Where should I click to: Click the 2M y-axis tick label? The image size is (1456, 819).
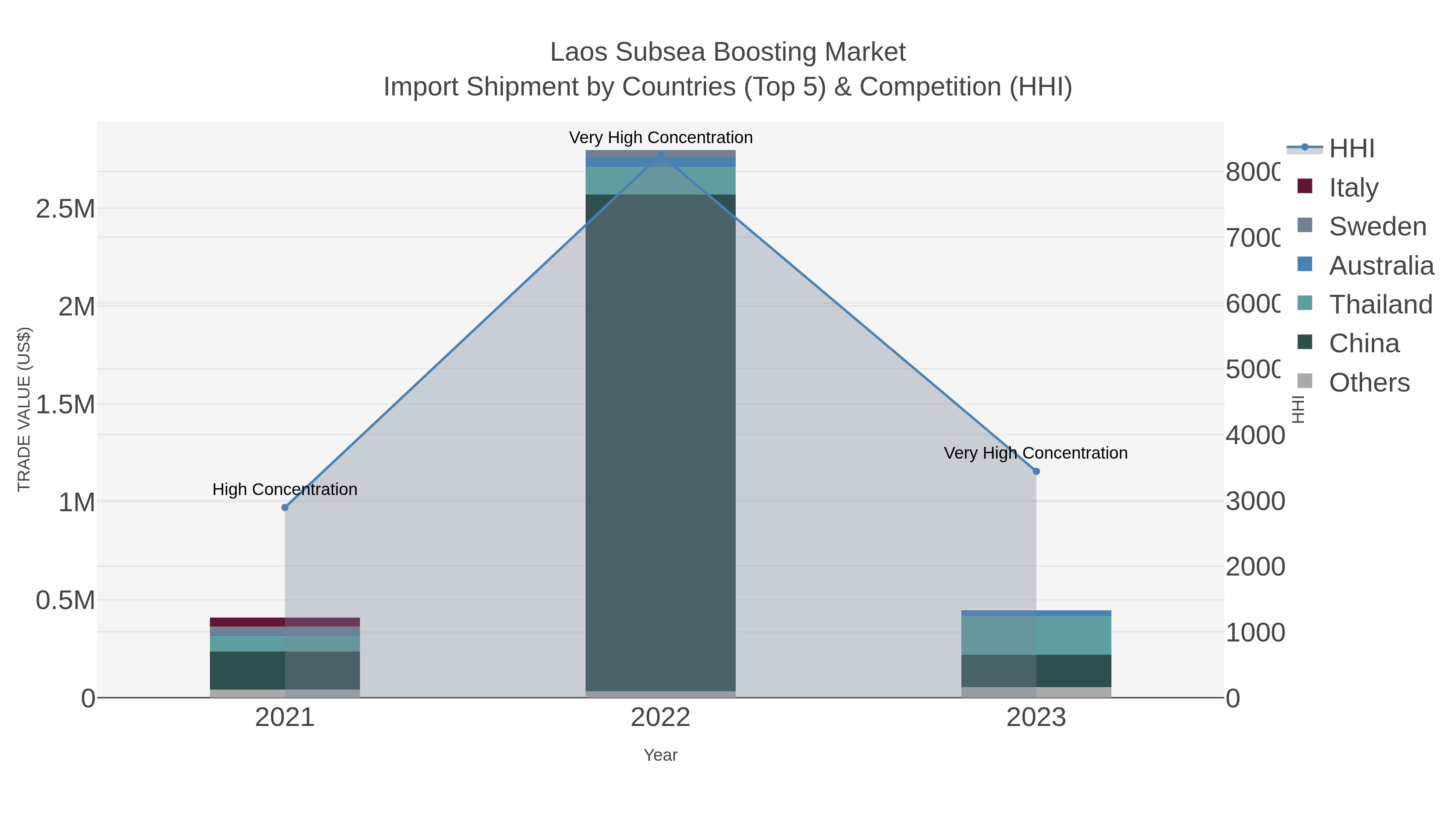click(77, 307)
